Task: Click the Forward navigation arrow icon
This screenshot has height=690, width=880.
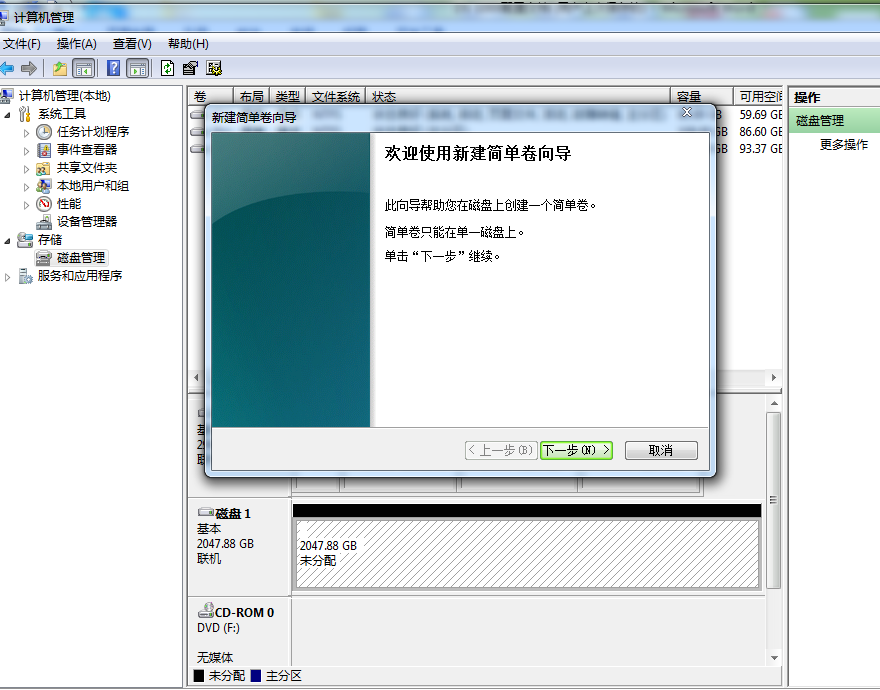Action: tap(27, 67)
